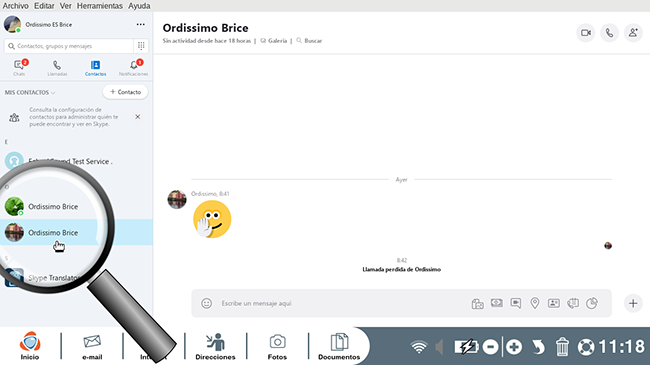This screenshot has width=650, height=365.
Task: Open the Herramientas menu
Action: [x=99, y=6]
